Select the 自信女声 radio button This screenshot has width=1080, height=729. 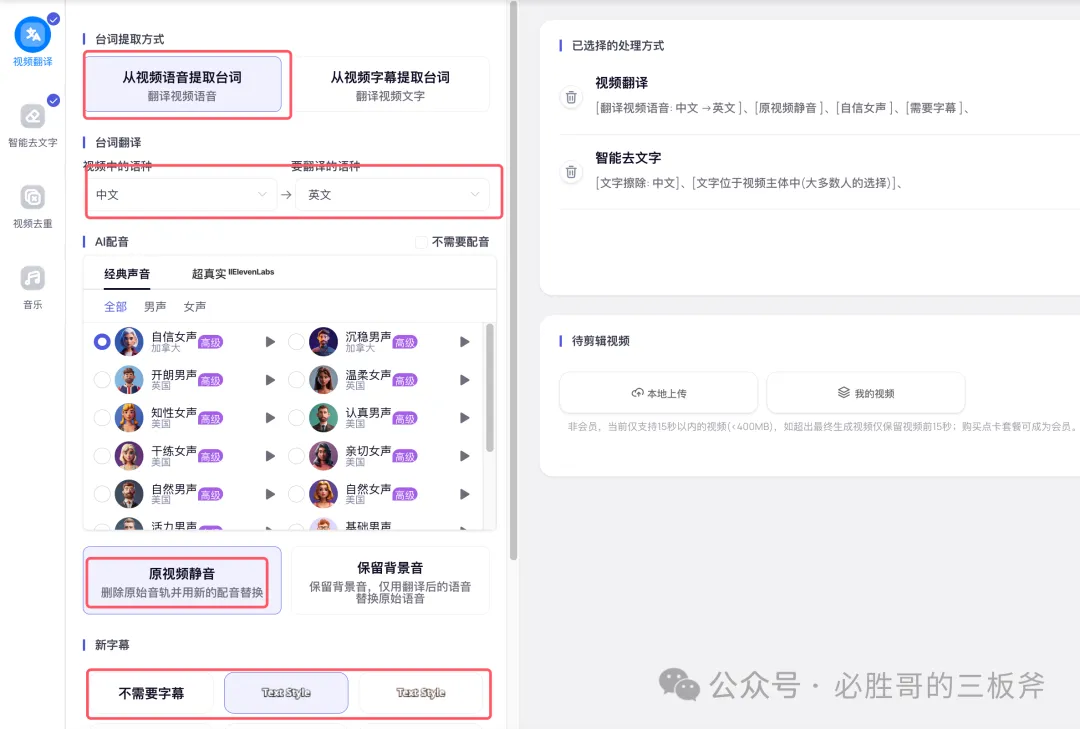coord(102,342)
